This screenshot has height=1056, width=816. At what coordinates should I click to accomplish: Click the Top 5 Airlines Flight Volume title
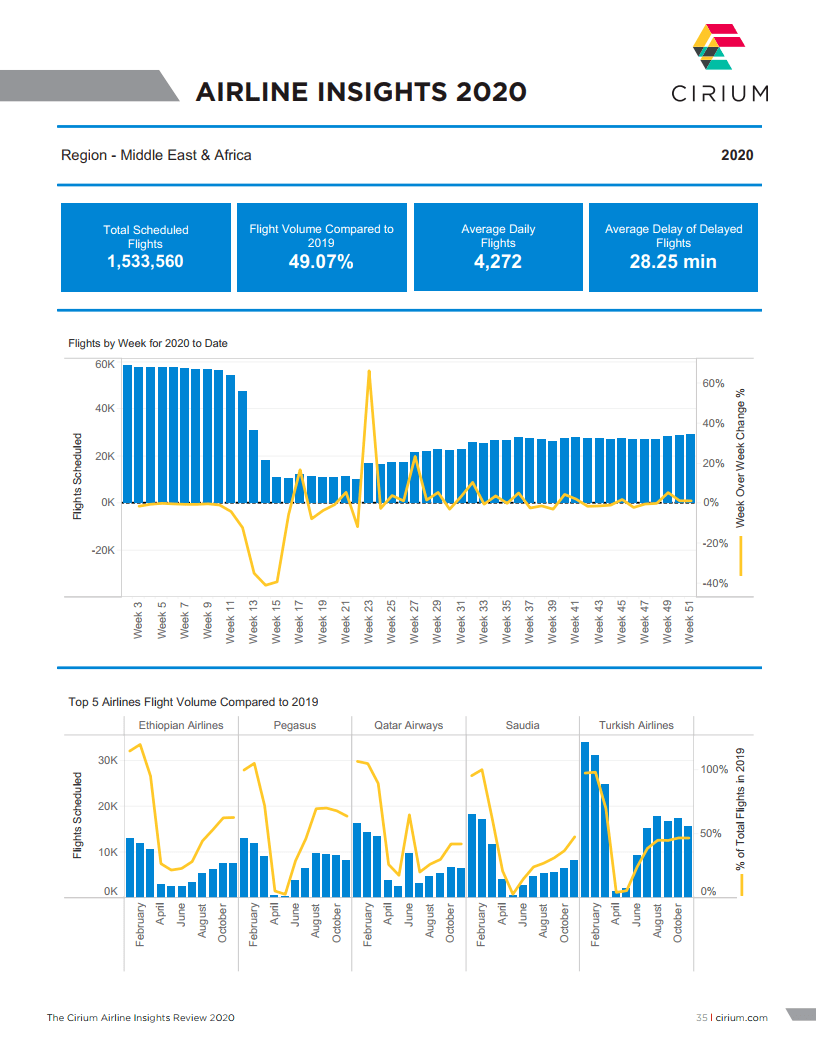[x=193, y=702]
